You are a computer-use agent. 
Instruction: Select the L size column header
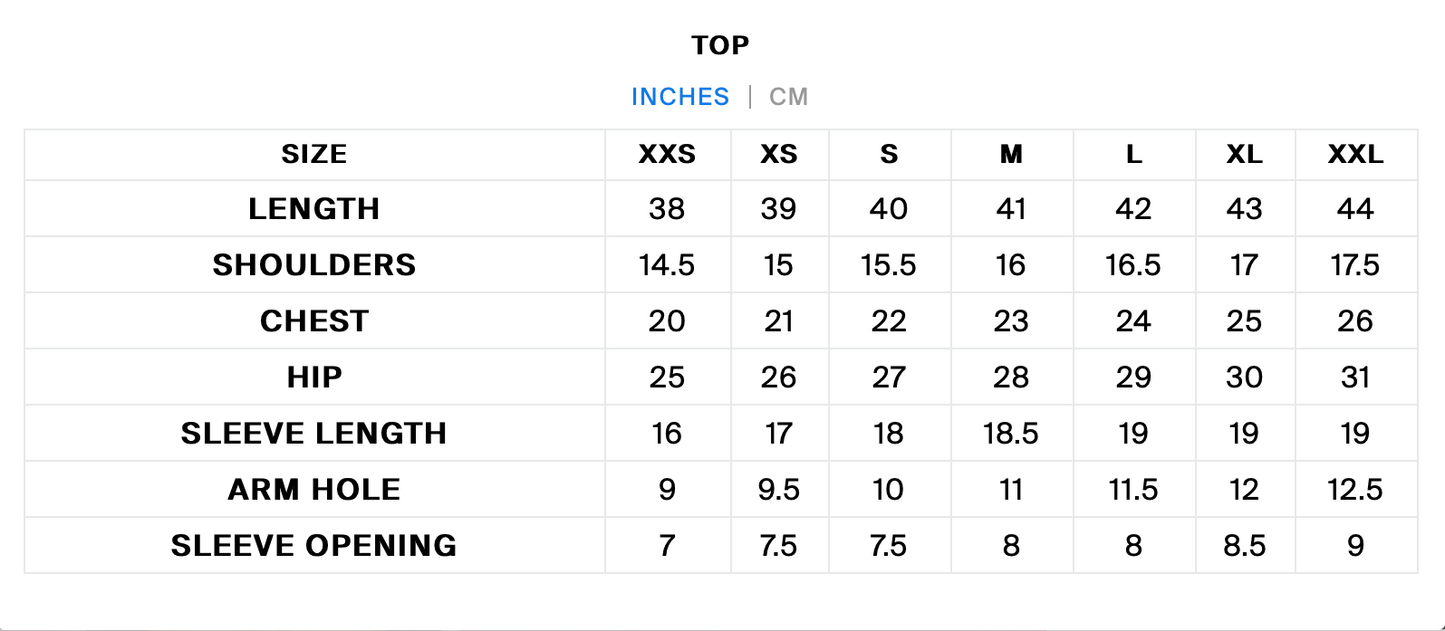click(x=1133, y=155)
